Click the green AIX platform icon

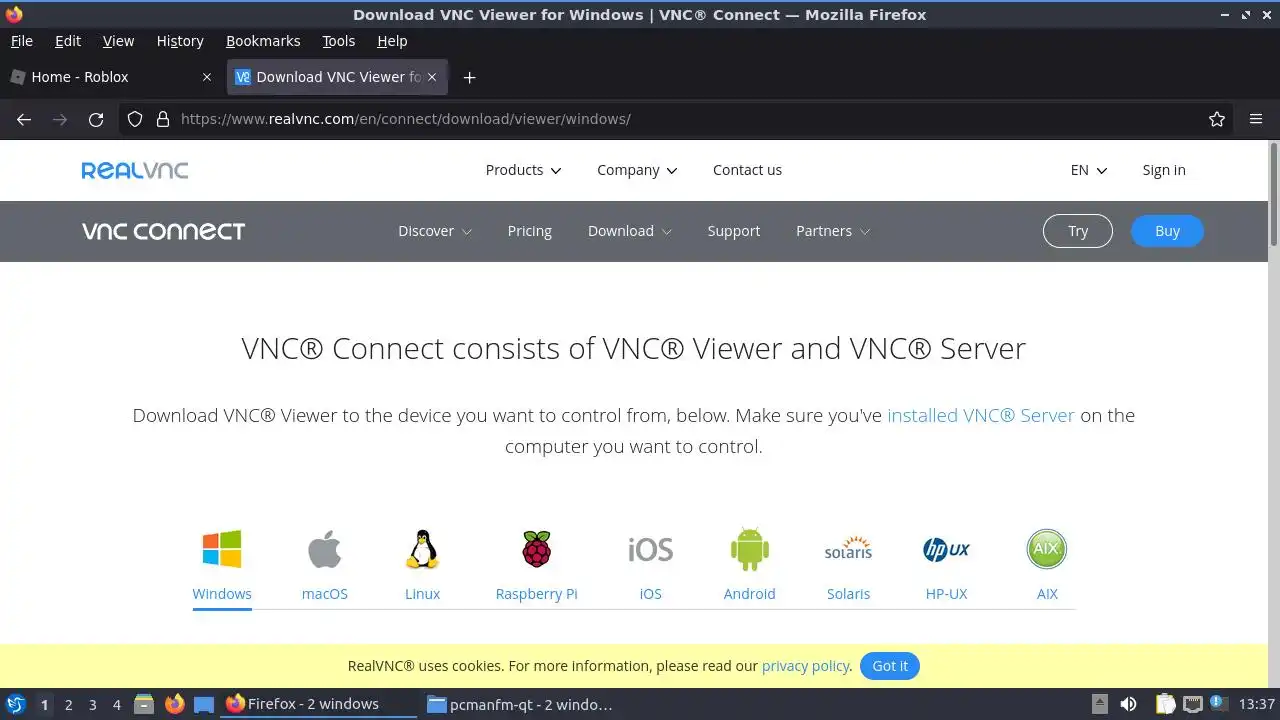click(1047, 549)
